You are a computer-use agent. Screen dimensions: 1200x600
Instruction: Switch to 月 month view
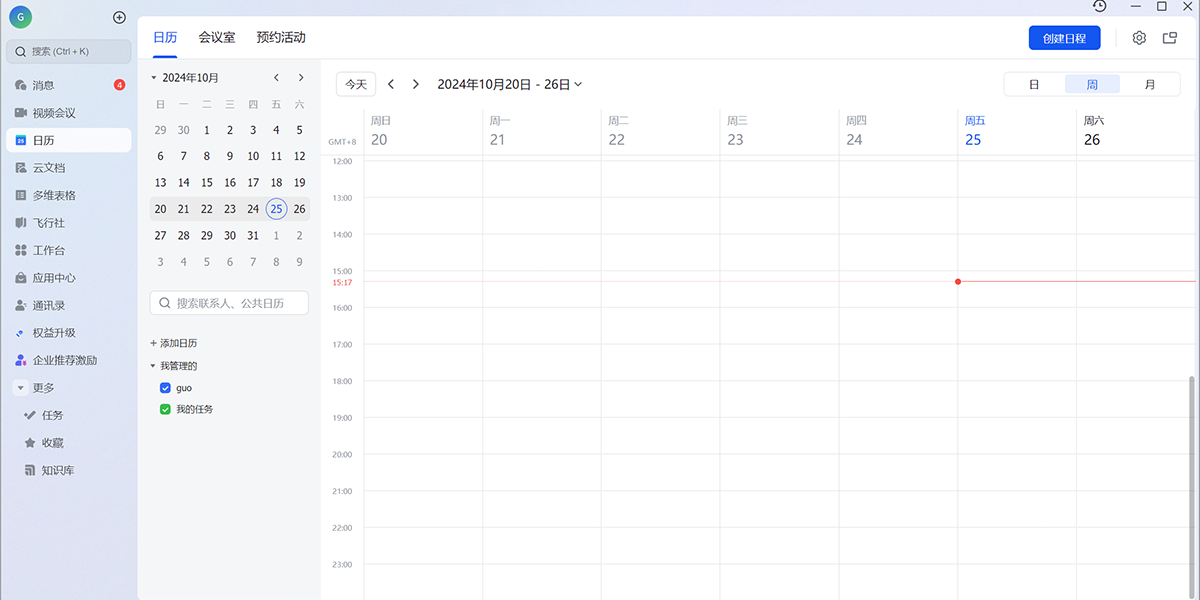(1149, 85)
